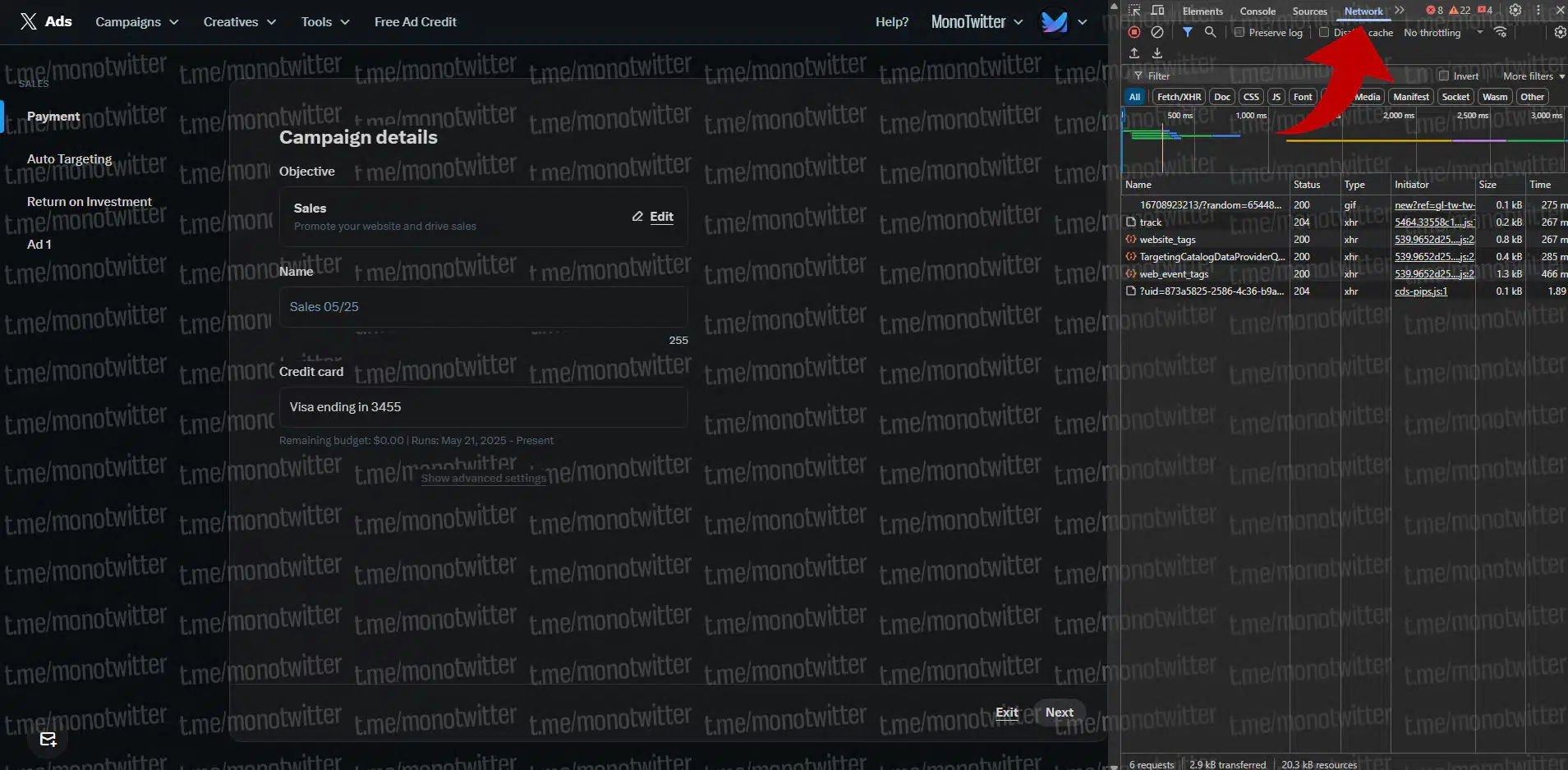Image resolution: width=1568 pixels, height=770 pixels.
Task: Enable Disable cache checkbox
Action: (x=1324, y=33)
